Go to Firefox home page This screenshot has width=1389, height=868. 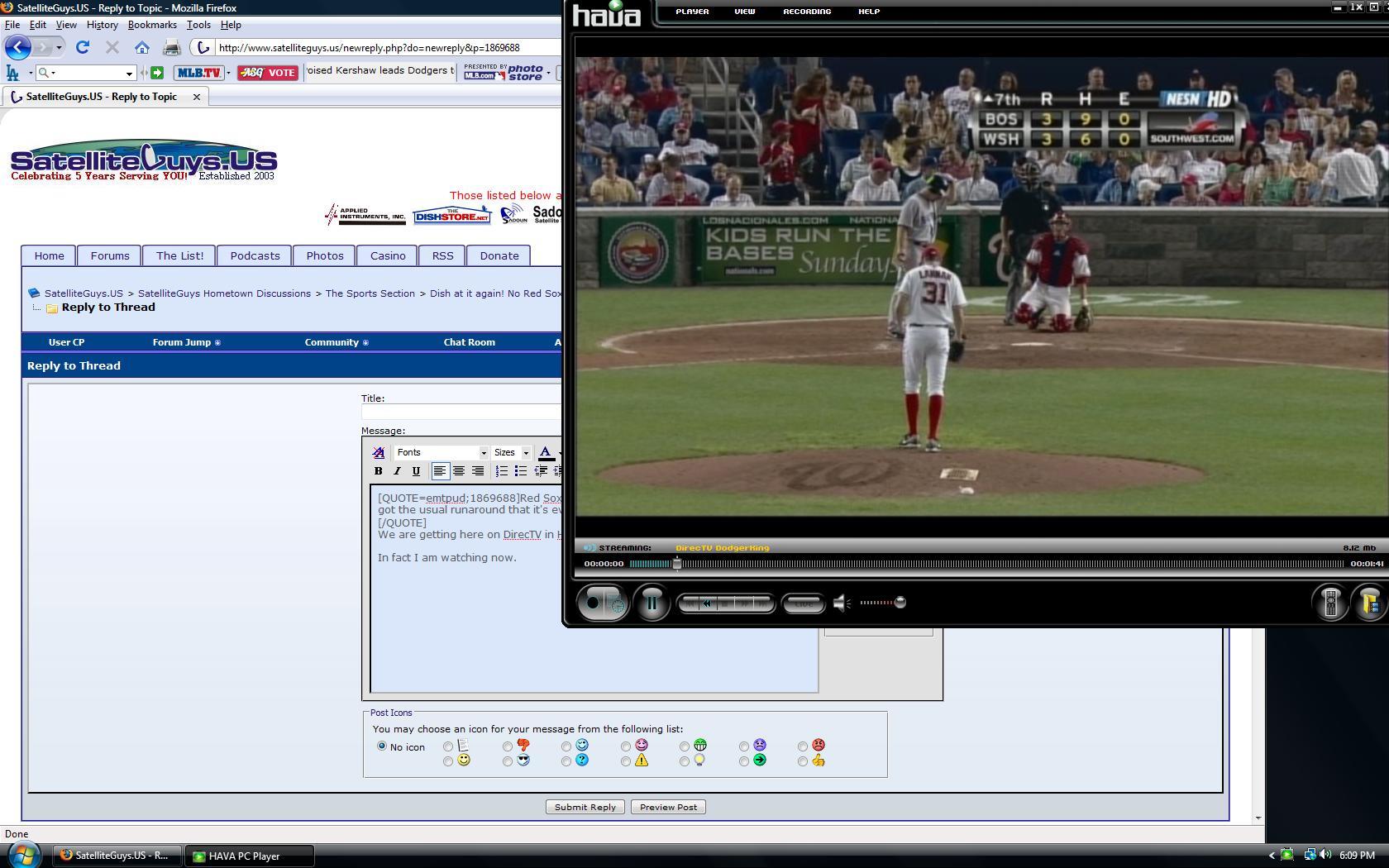142,47
